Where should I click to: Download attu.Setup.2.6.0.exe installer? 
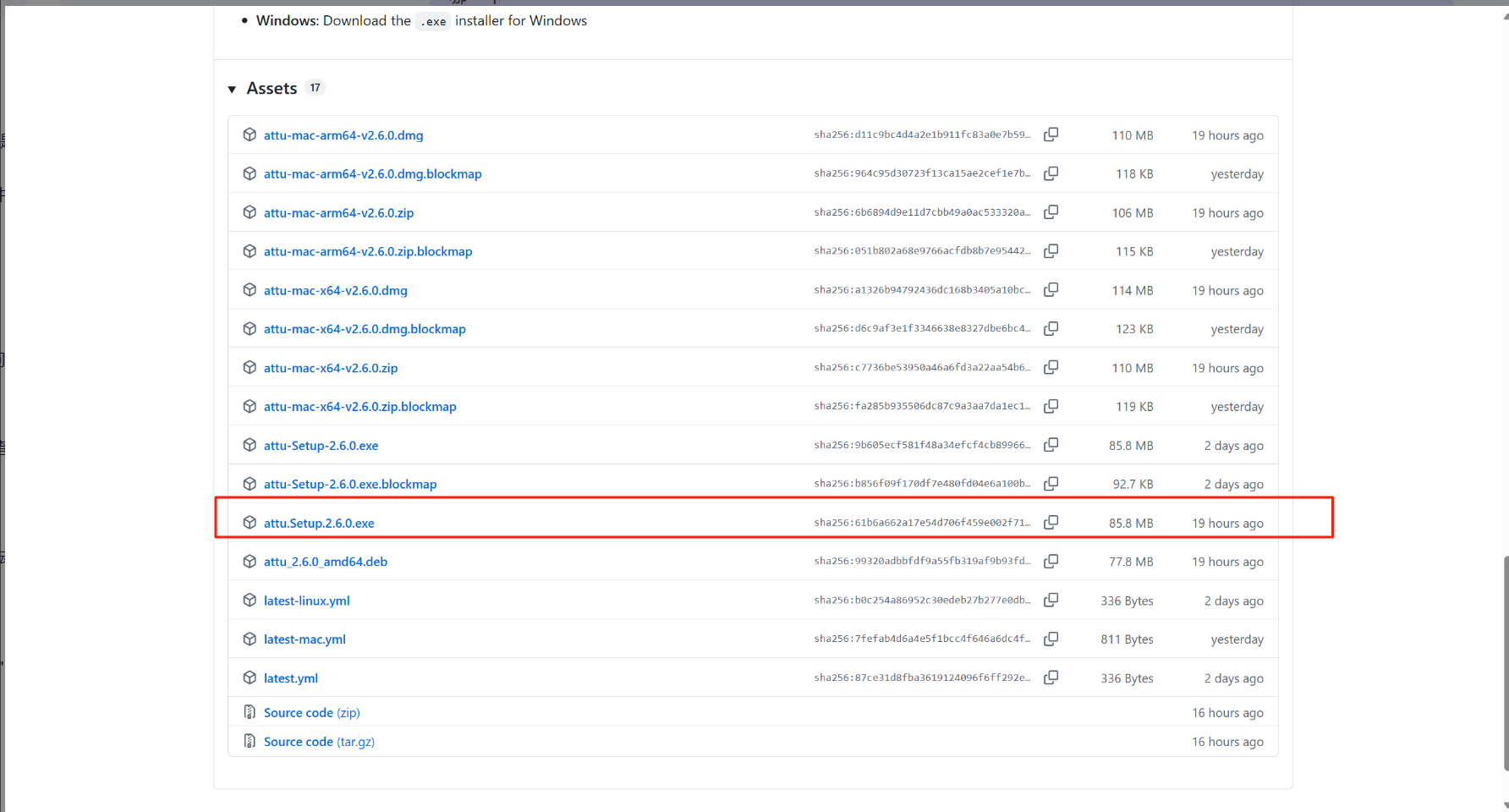(319, 524)
